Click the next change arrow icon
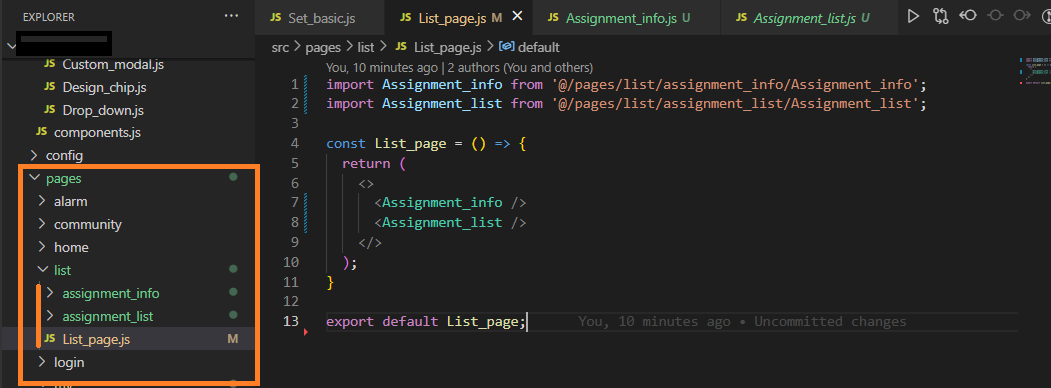The width and height of the screenshot is (1051, 388). pyautogui.click(x=1022, y=15)
